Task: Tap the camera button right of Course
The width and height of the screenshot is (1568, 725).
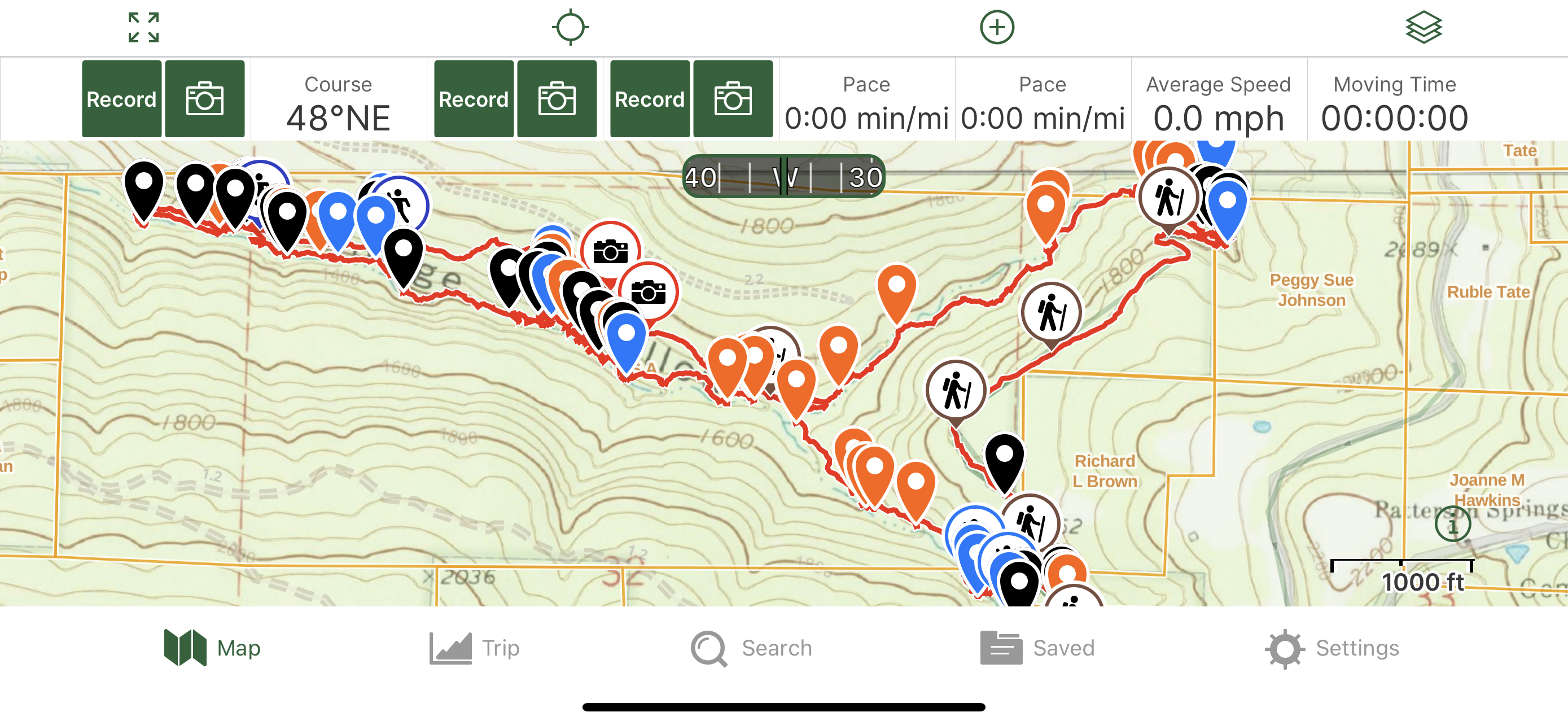Action: click(557, 99)
